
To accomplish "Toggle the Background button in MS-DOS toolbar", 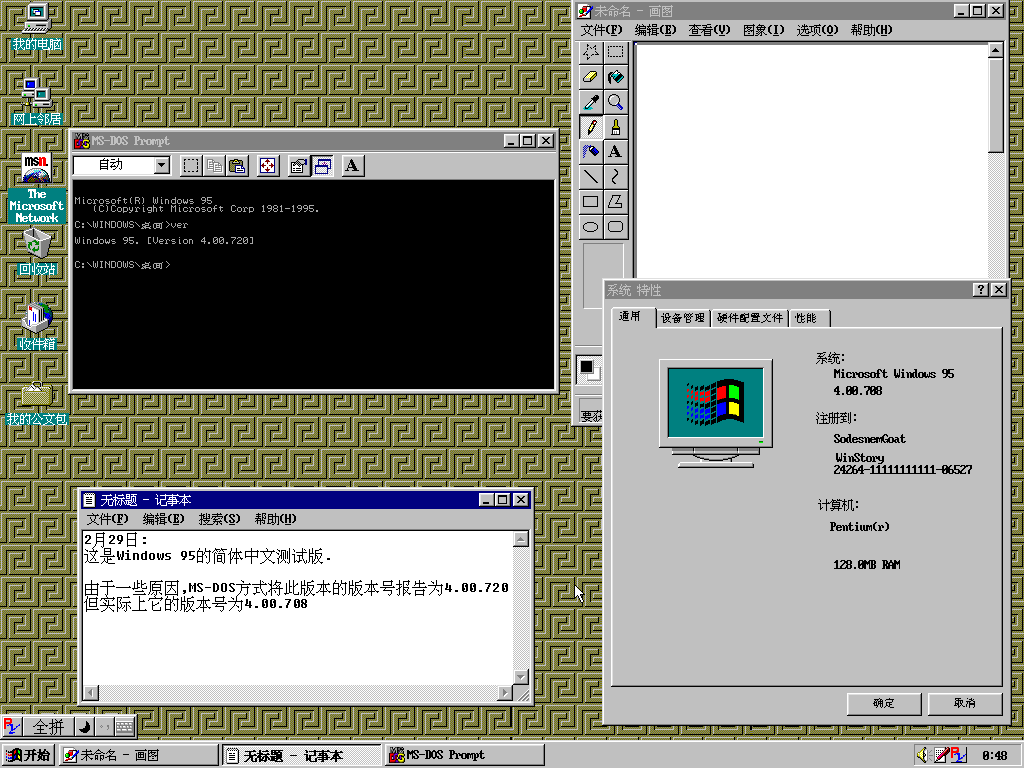I will click(x=322, y=166).
